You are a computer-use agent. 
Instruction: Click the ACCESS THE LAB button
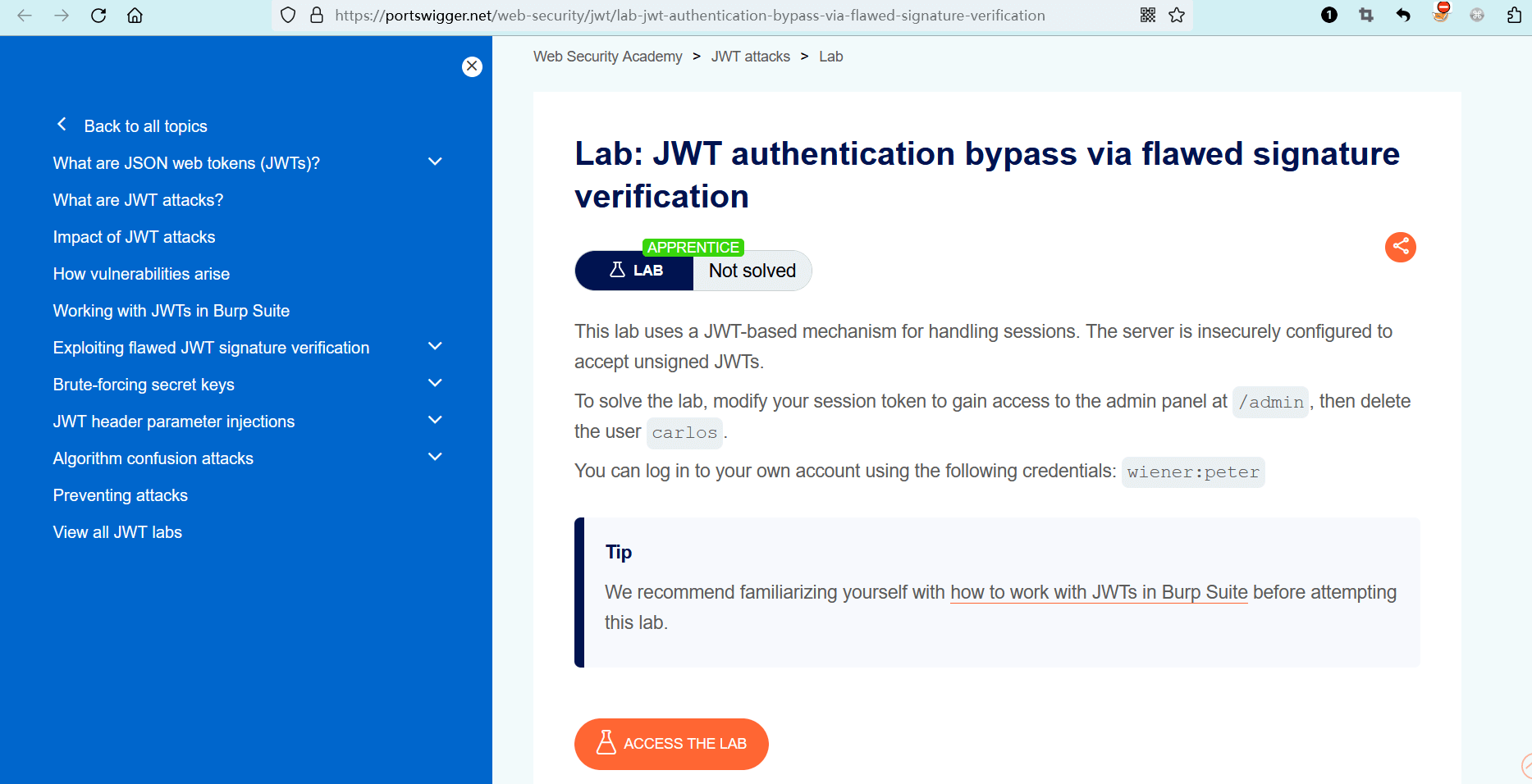coord(671,744)
